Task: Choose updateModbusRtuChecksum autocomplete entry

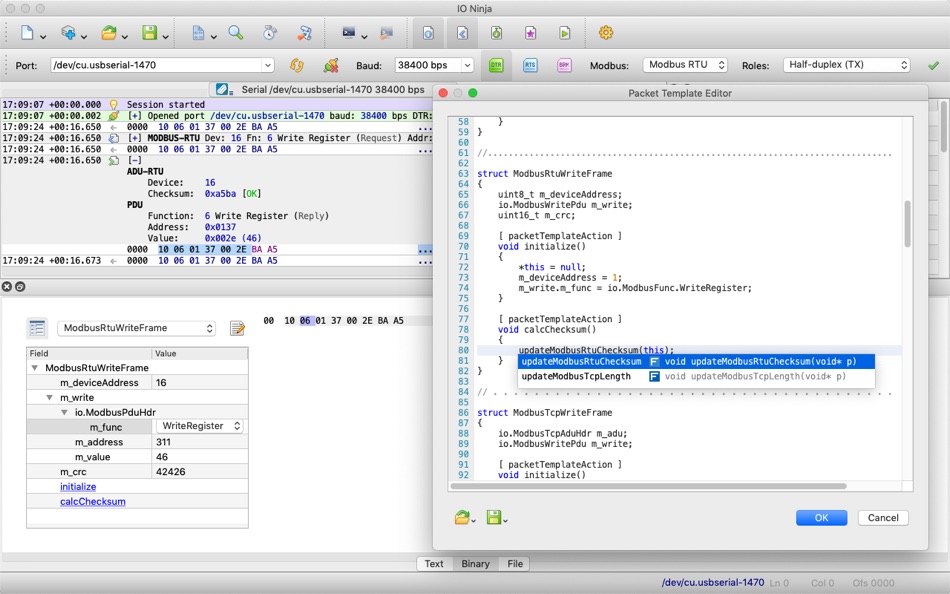Action: (696, 361)
